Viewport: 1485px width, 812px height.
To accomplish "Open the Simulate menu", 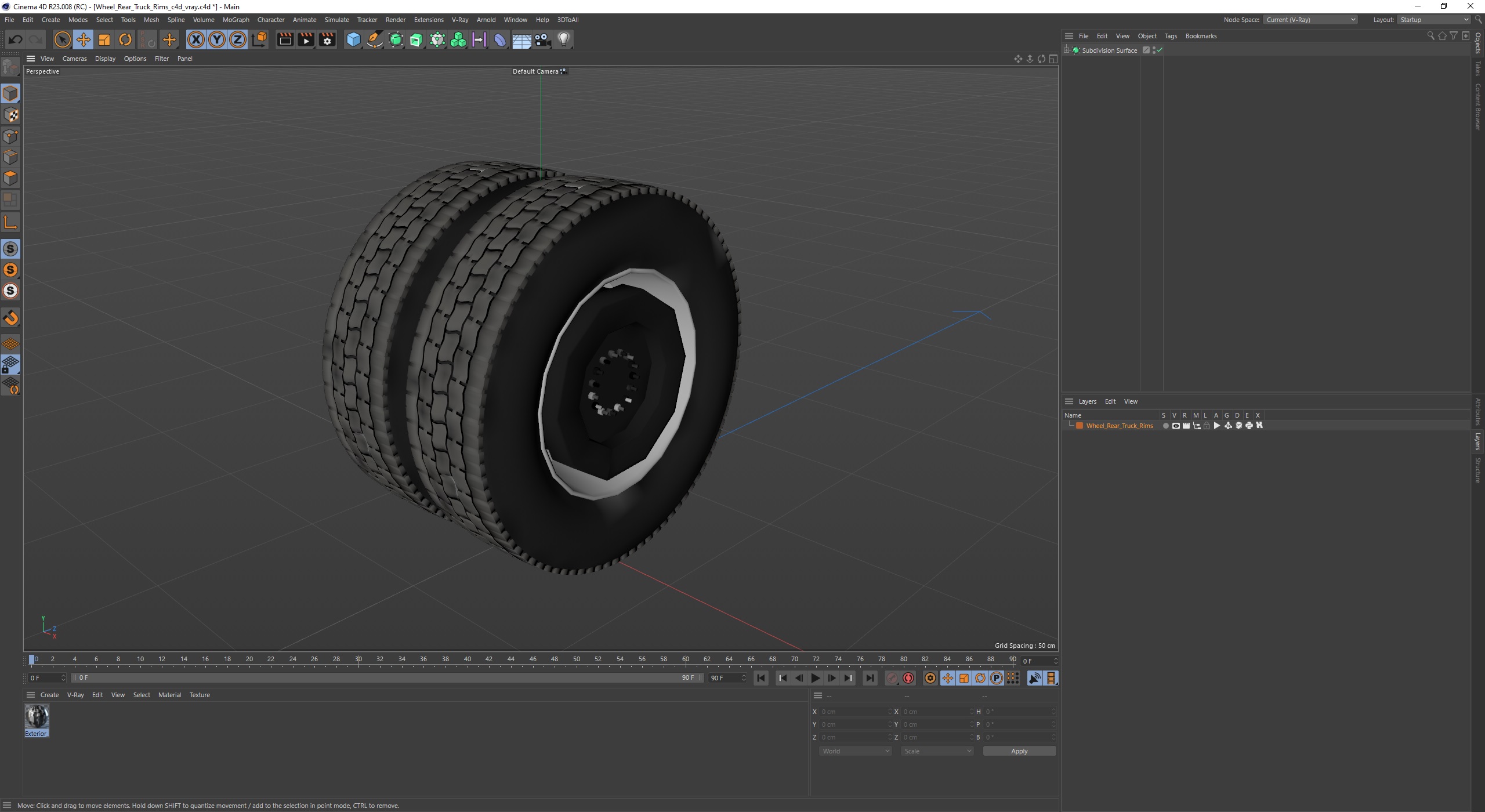I will click(336, 20).
